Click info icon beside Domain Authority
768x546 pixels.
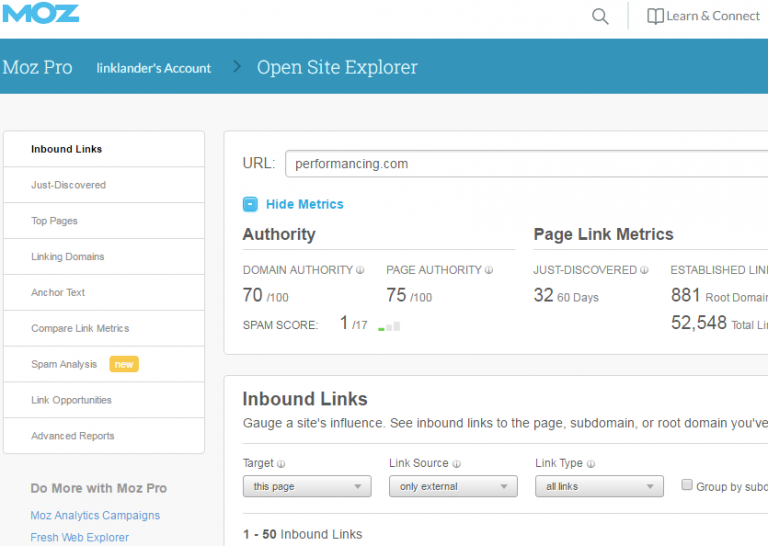(361, 270)
